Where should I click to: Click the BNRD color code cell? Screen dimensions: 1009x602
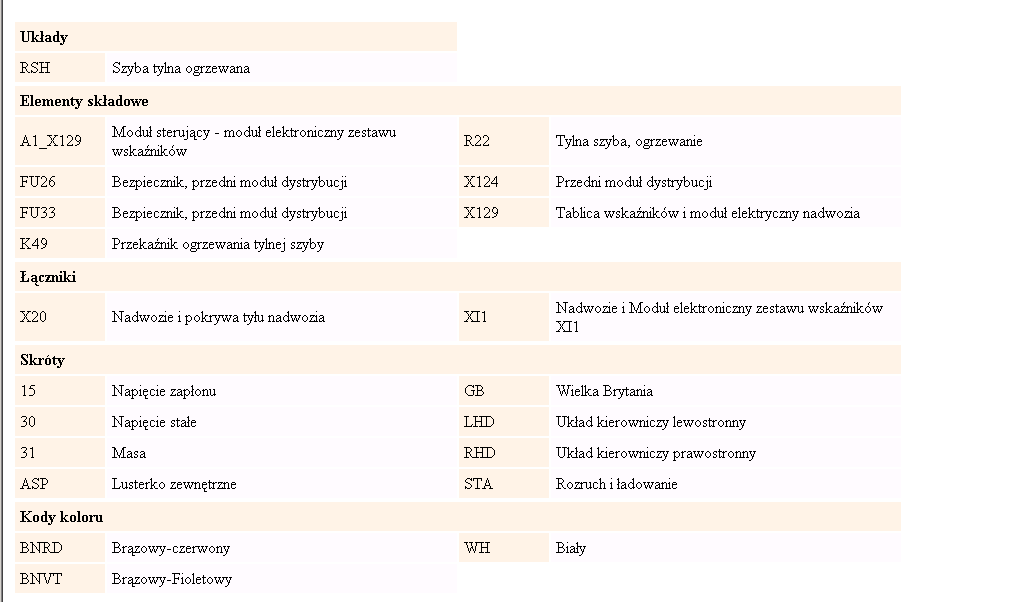point(41,548)
